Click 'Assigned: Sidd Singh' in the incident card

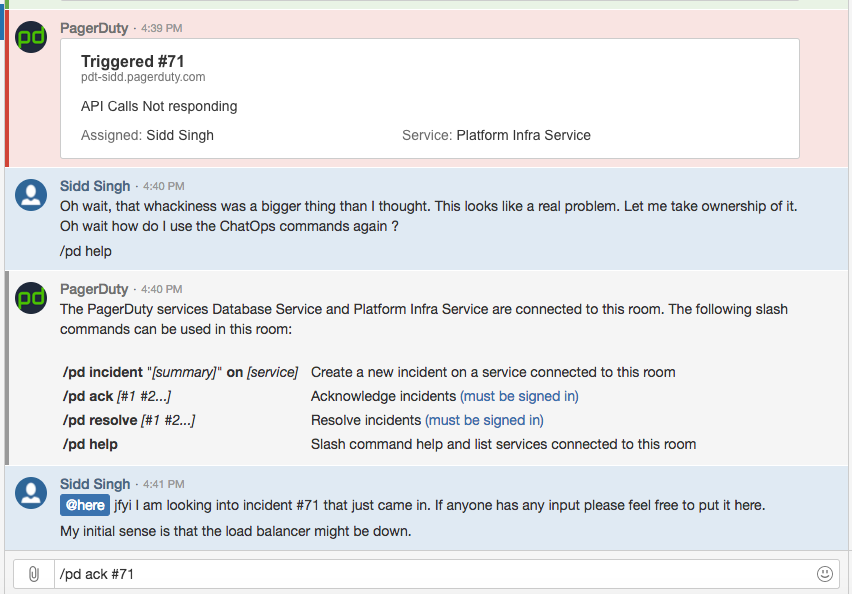pyautogui.click(x=147, y=135)
